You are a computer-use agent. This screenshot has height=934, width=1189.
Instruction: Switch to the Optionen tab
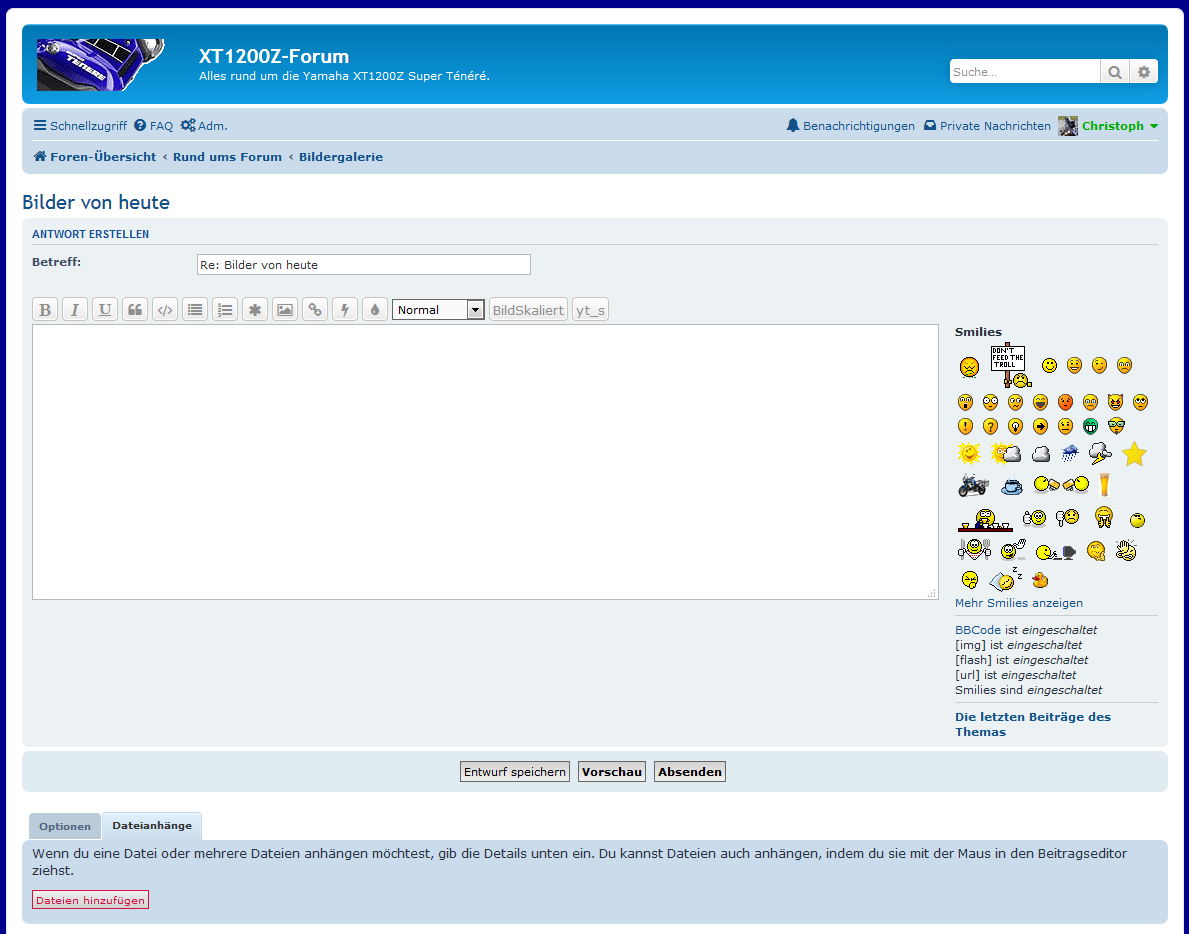(65, 827)
